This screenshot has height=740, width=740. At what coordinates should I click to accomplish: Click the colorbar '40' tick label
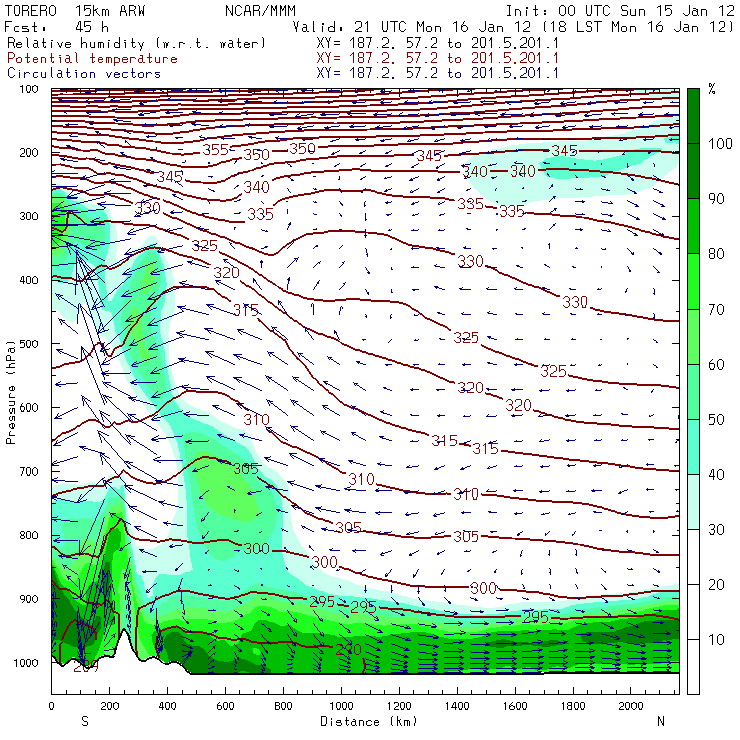(x=716, y=475)
